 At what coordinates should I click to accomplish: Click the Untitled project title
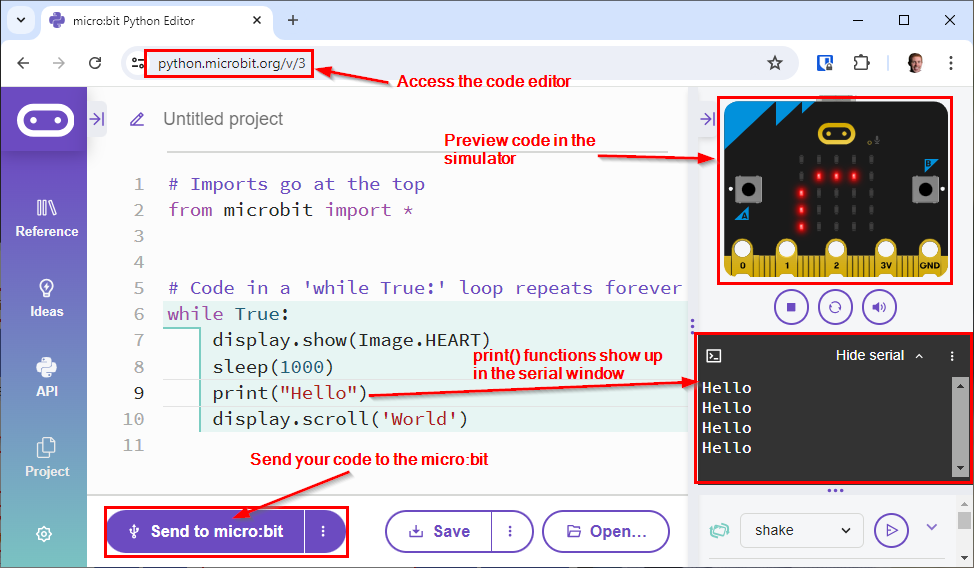222,119
